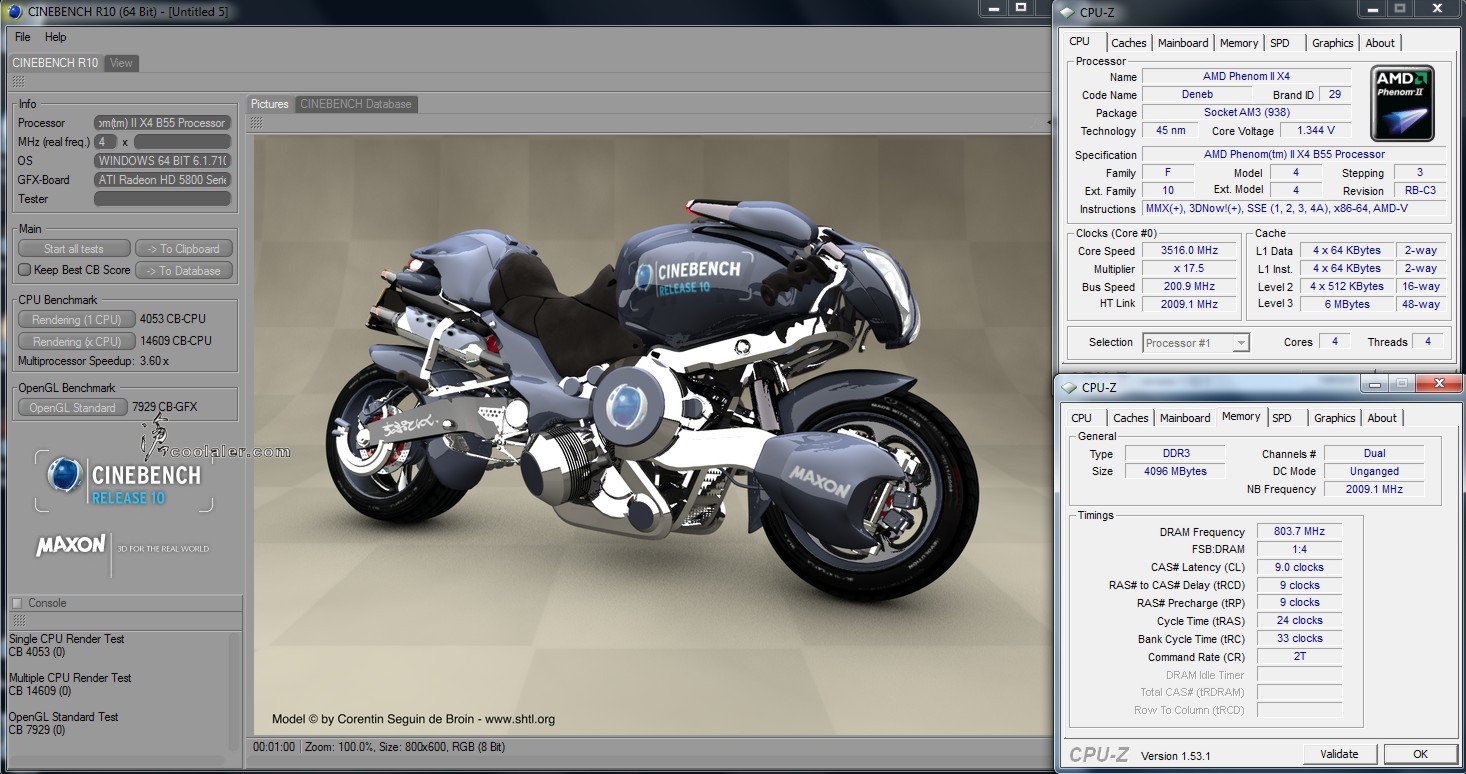This screenshot has height=774, width=1466.
Task: Click the grip handle under Pictures tab
Action: (256, 122)
